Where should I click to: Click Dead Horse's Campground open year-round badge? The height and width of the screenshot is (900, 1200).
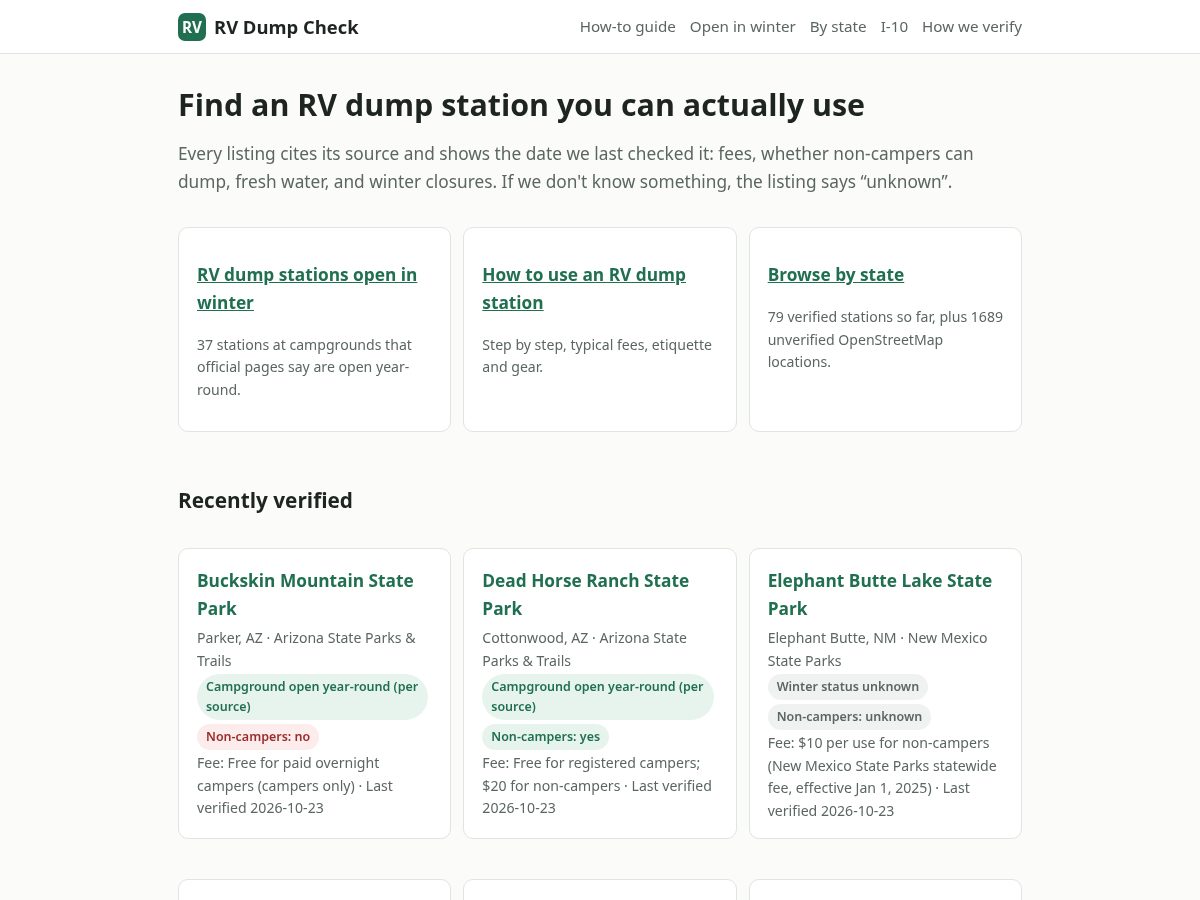click(x=598, y=697)
